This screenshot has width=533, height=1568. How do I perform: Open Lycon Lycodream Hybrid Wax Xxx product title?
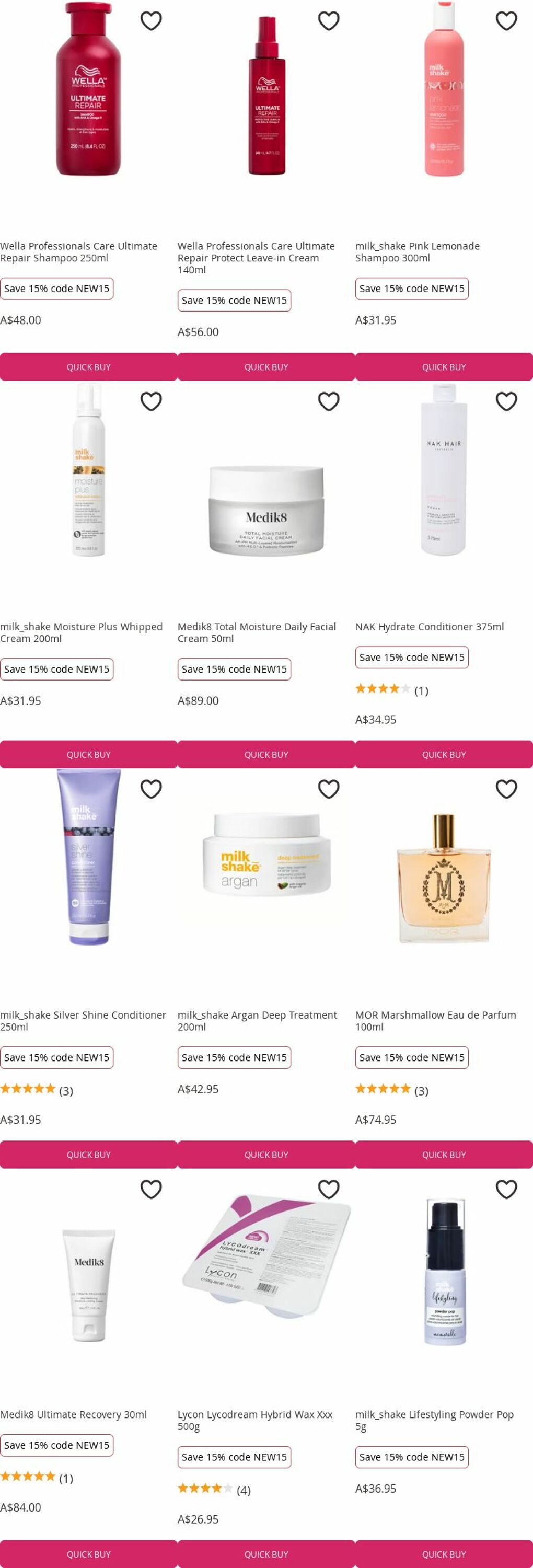[x=255, y=1420]
